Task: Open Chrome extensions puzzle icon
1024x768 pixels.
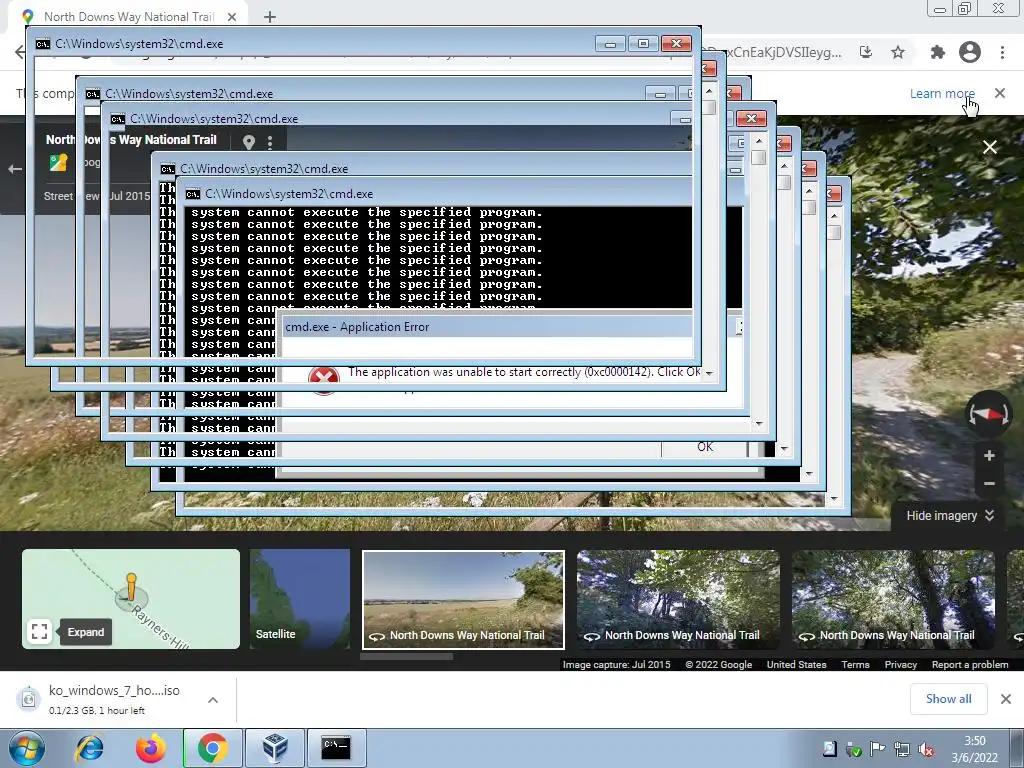Action: [x=938, y=52]
